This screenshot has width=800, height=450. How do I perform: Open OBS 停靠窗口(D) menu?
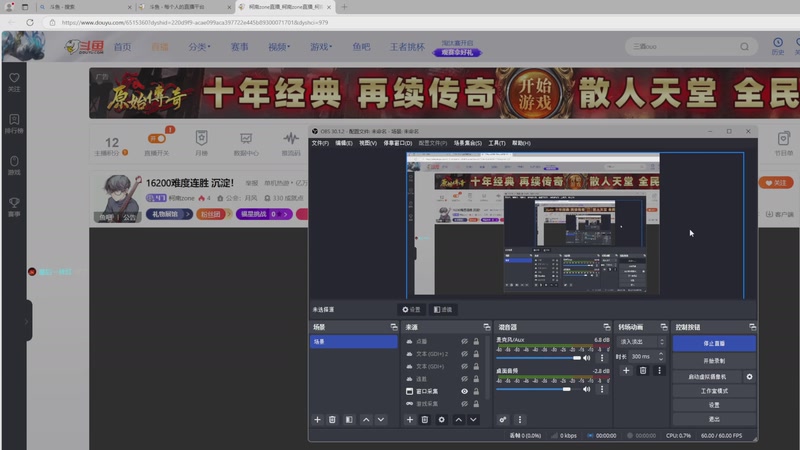pyautogui.click(x=397, y=143)
